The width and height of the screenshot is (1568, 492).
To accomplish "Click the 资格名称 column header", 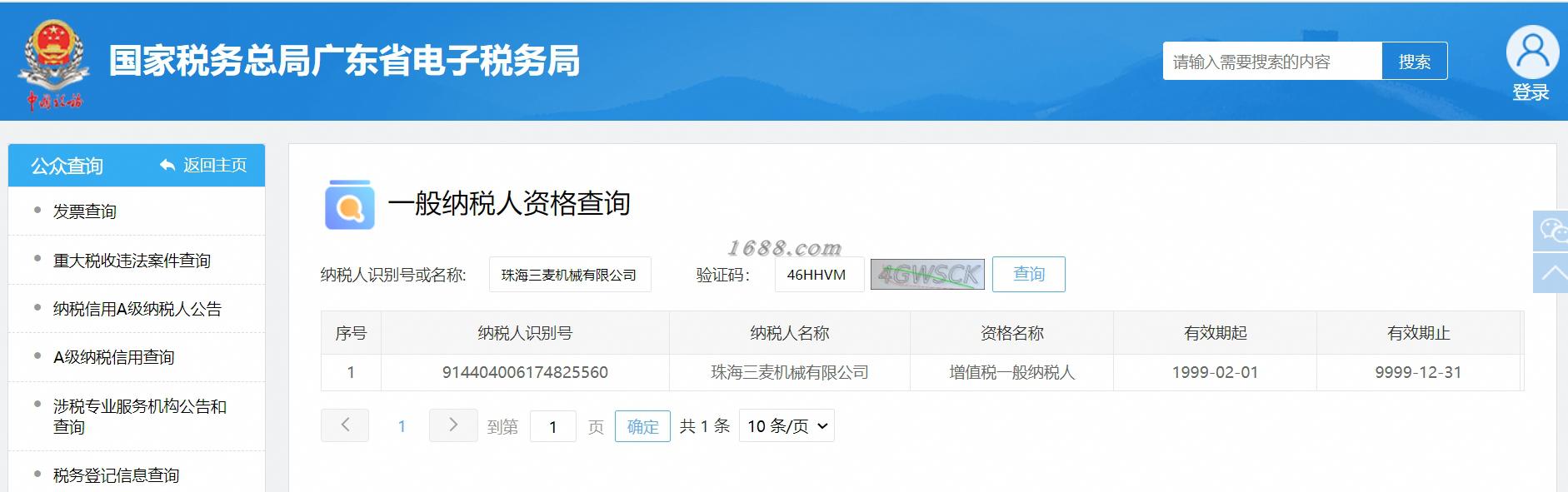I will point(1011,333).
